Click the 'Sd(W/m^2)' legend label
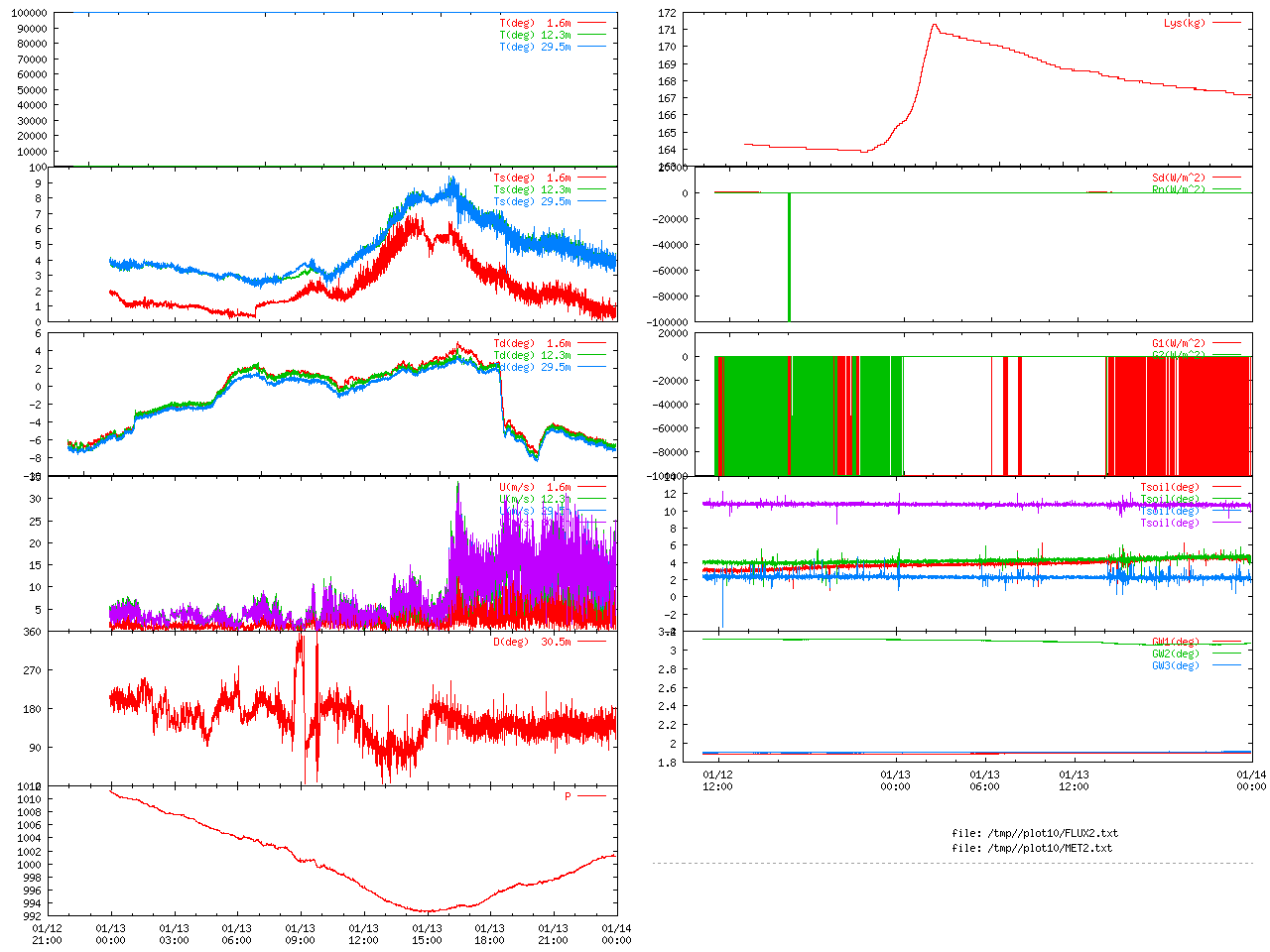Screen dimensions: 1270x952 coord(1179,178)
